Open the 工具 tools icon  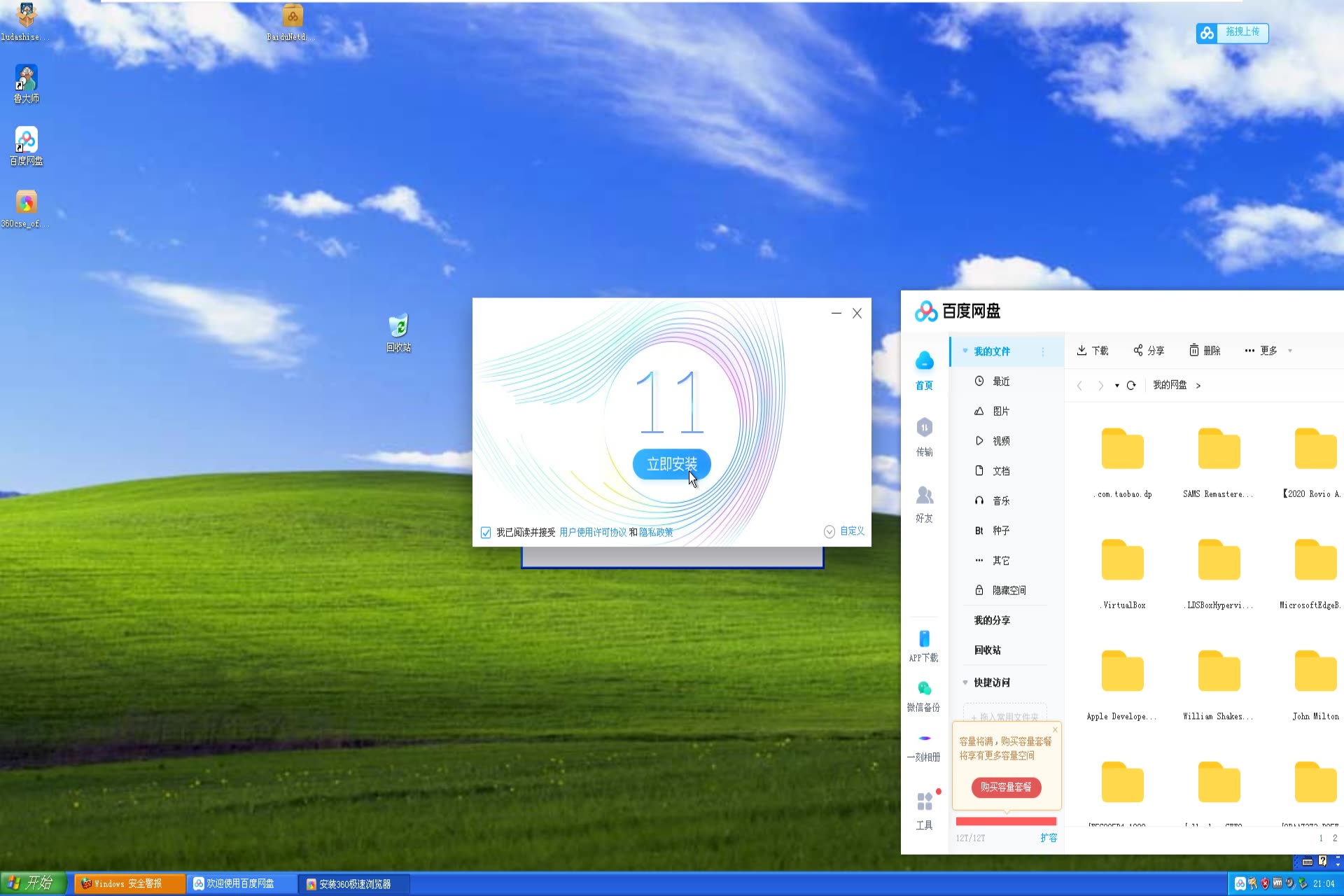click(x=924, y=811)
